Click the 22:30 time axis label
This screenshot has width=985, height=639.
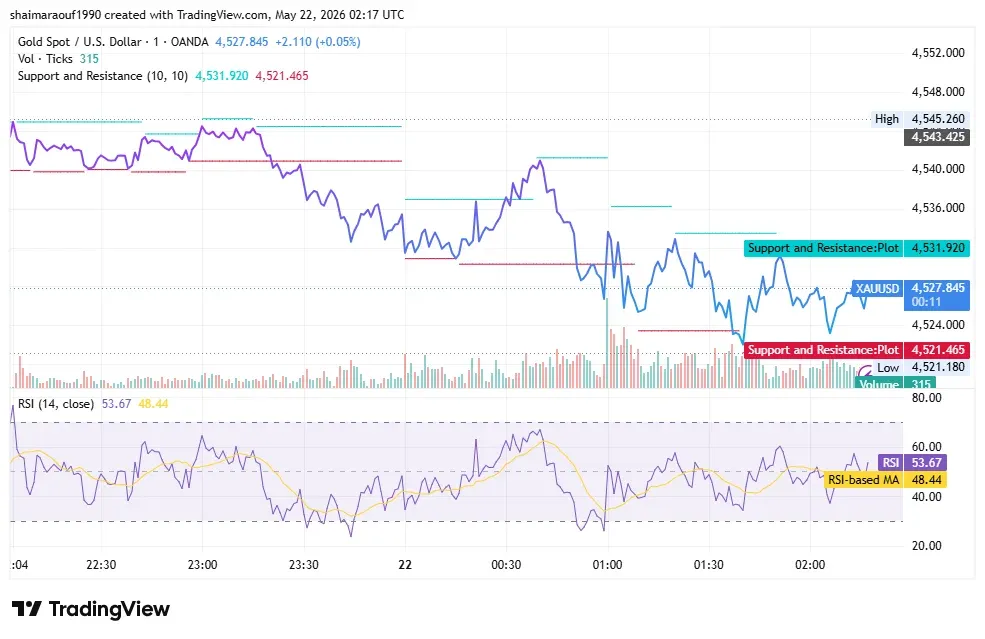click(101, 565)
